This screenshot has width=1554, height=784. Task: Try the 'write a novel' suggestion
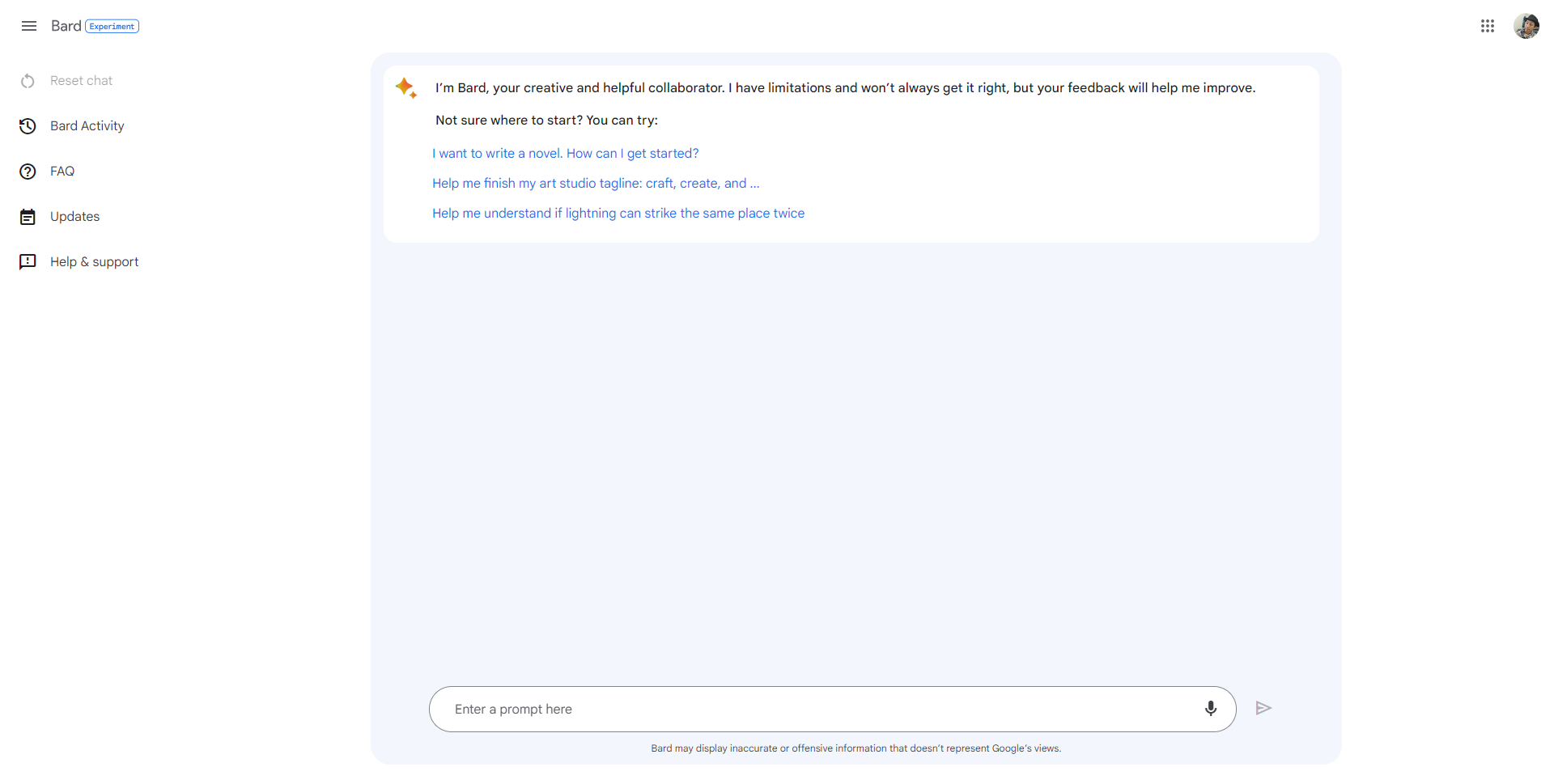click(565, 154)
